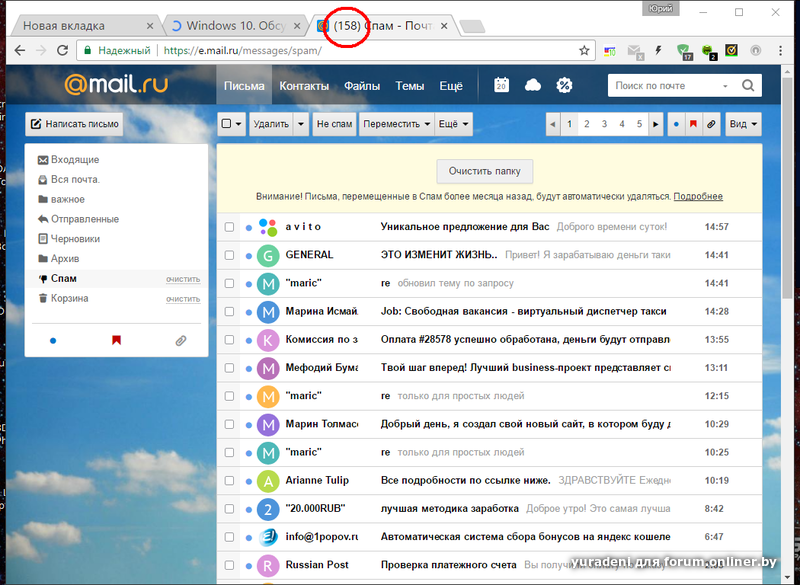Screen dimensions: 800x585
Task: Click the Arianne Tulip avatar
Action: [x=268, y=480]
